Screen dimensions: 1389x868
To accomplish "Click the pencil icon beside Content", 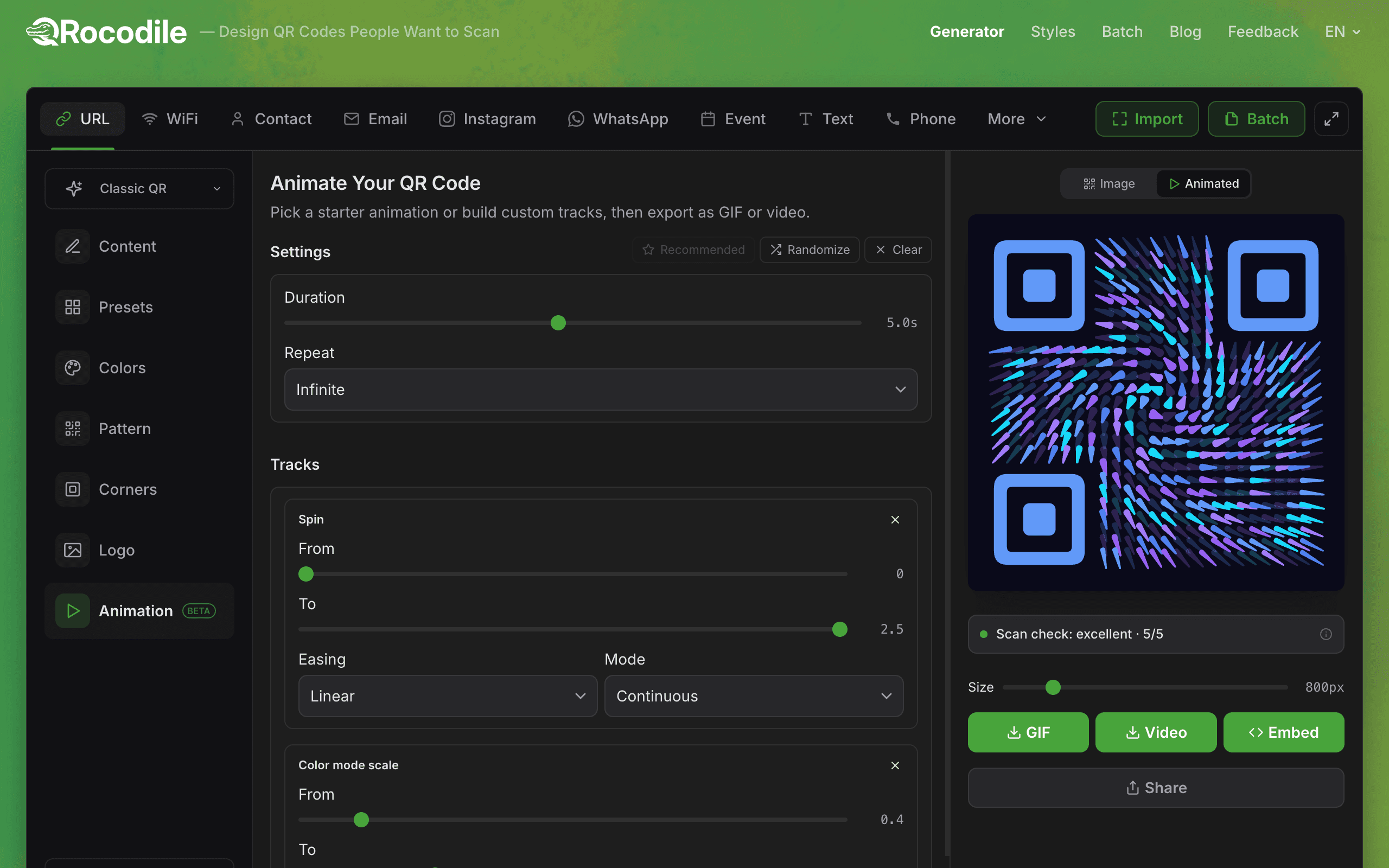I will coord(73,246).
